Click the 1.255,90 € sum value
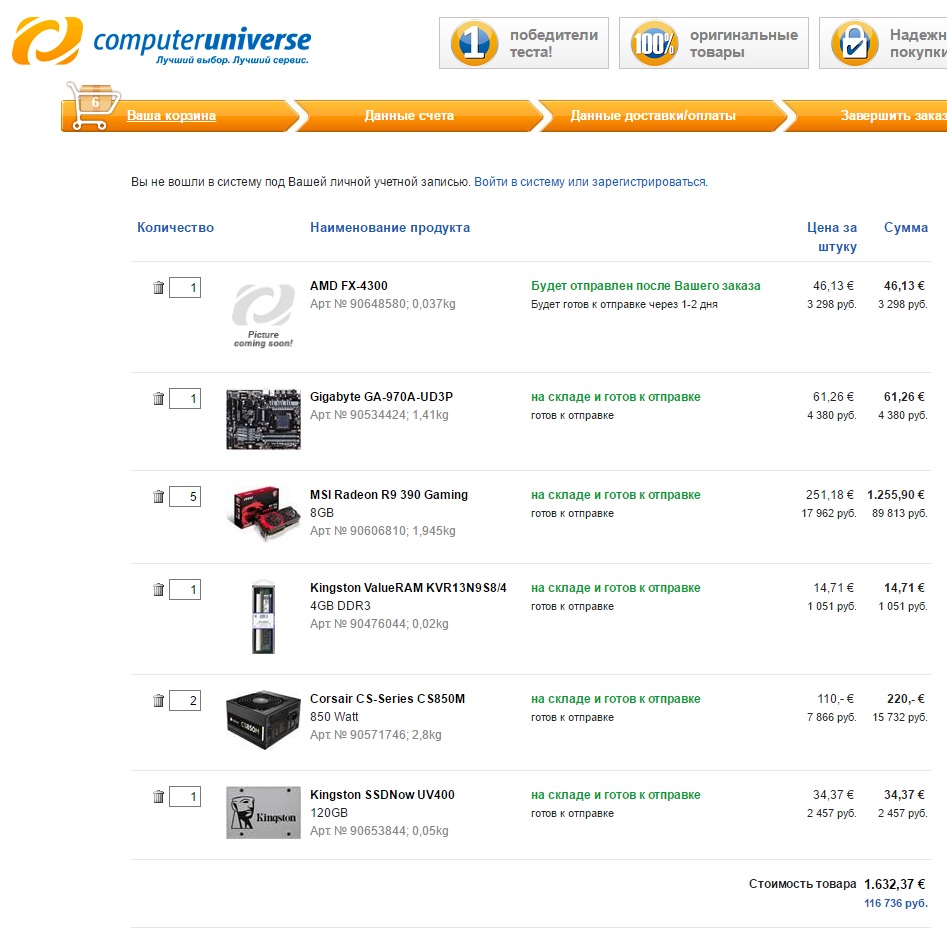Image resolution: width=947 pixels, height=931 pixels. [x=896, y=494]
